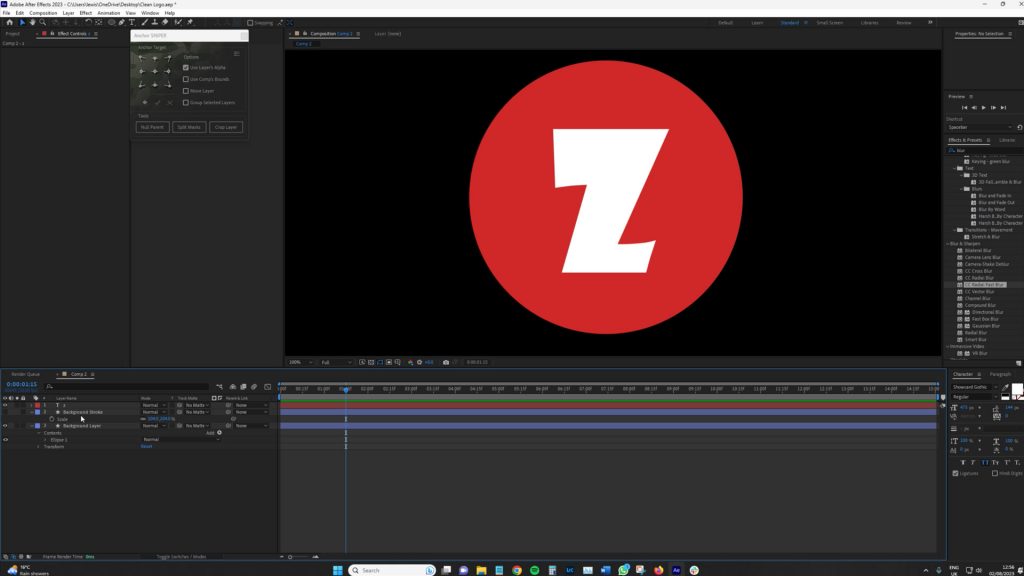The height and width of the screenshot is (576, 1024).
Task: Select the Selection arrow tool
Action: coord(22,22)
